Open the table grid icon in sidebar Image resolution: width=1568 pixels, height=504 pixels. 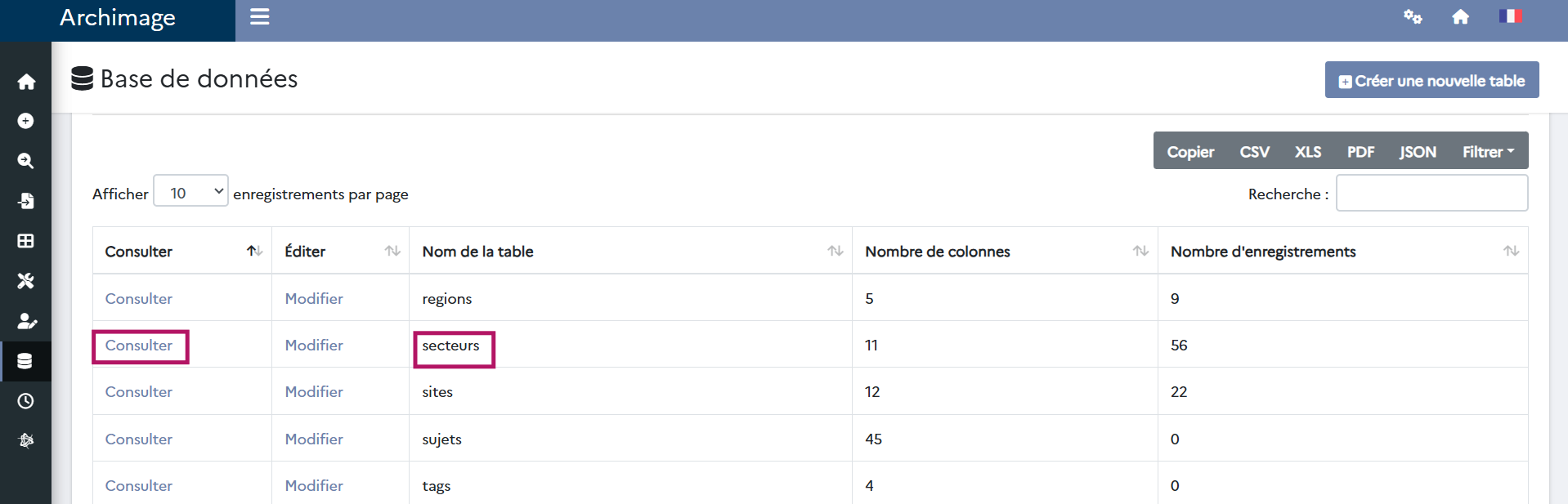[26, 241]
